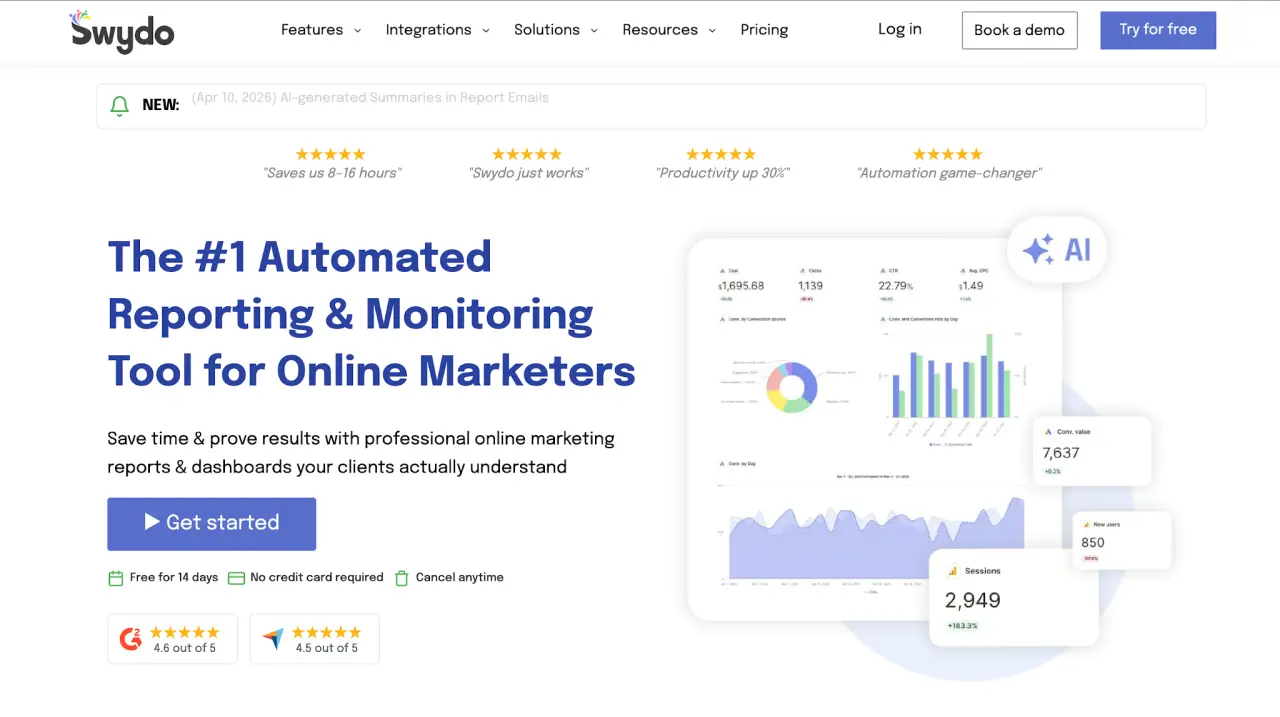
Task: Expand the Features dropdown chevron
Action: tap(357, 31)
